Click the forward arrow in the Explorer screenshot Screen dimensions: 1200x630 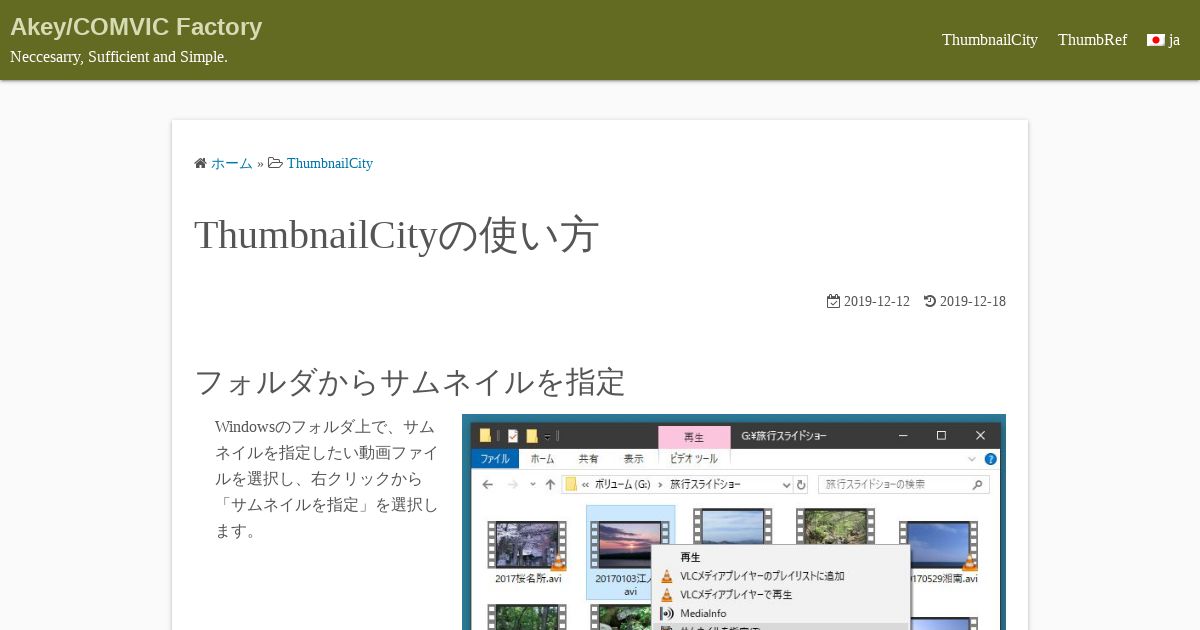(512, 484)
